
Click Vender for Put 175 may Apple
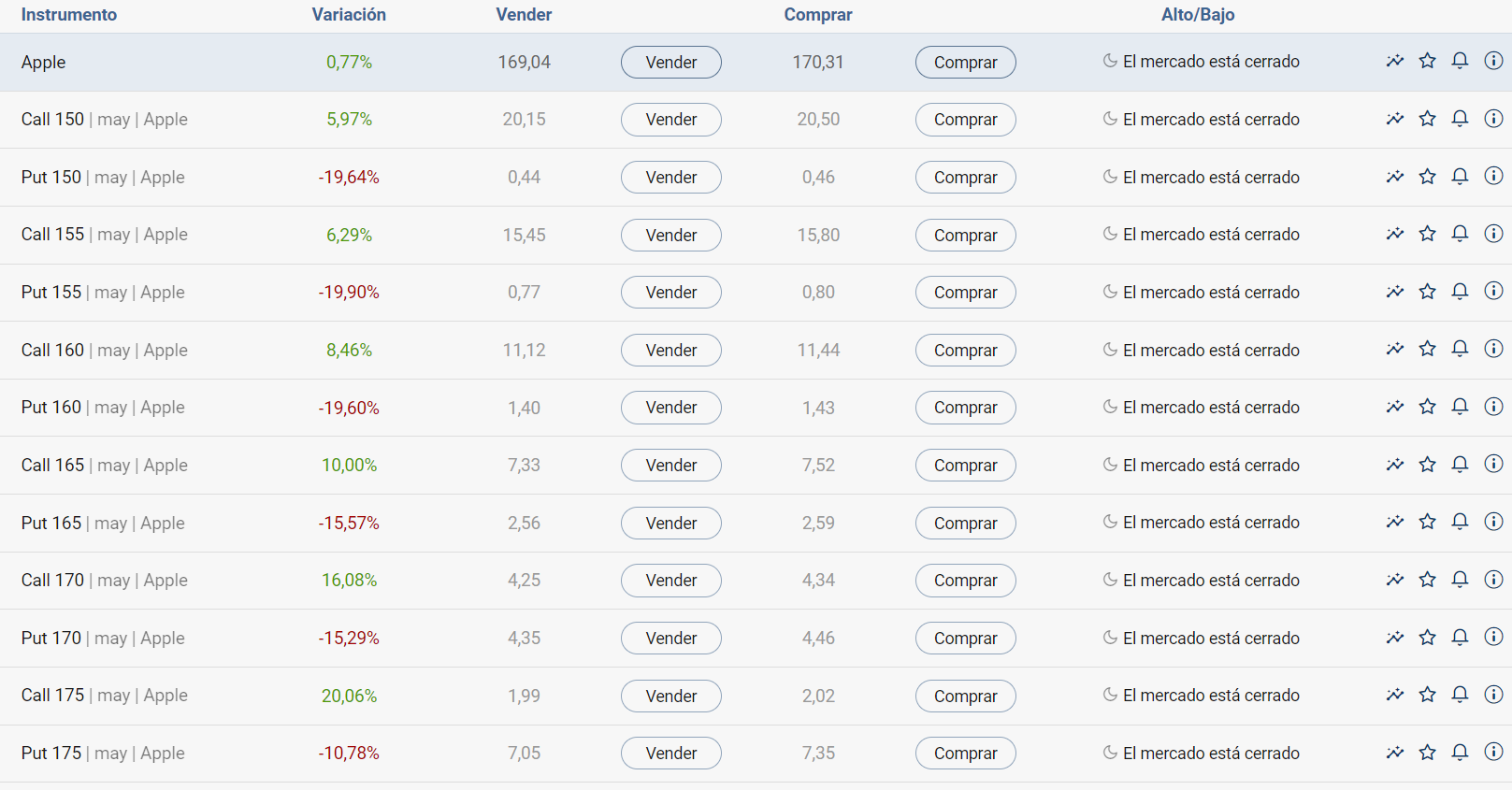tap(671, 754)
